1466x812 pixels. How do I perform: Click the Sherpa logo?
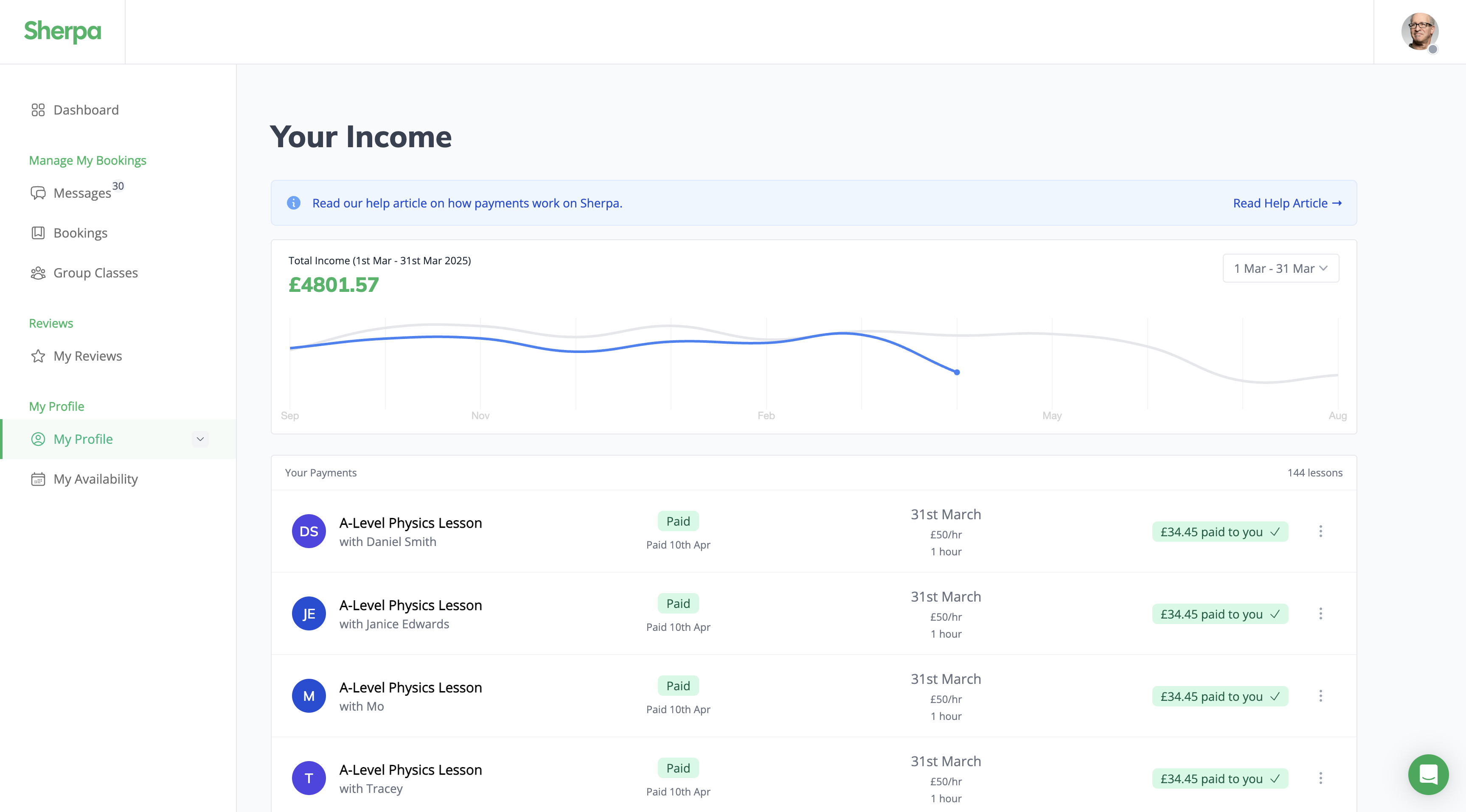click(62, 31)
